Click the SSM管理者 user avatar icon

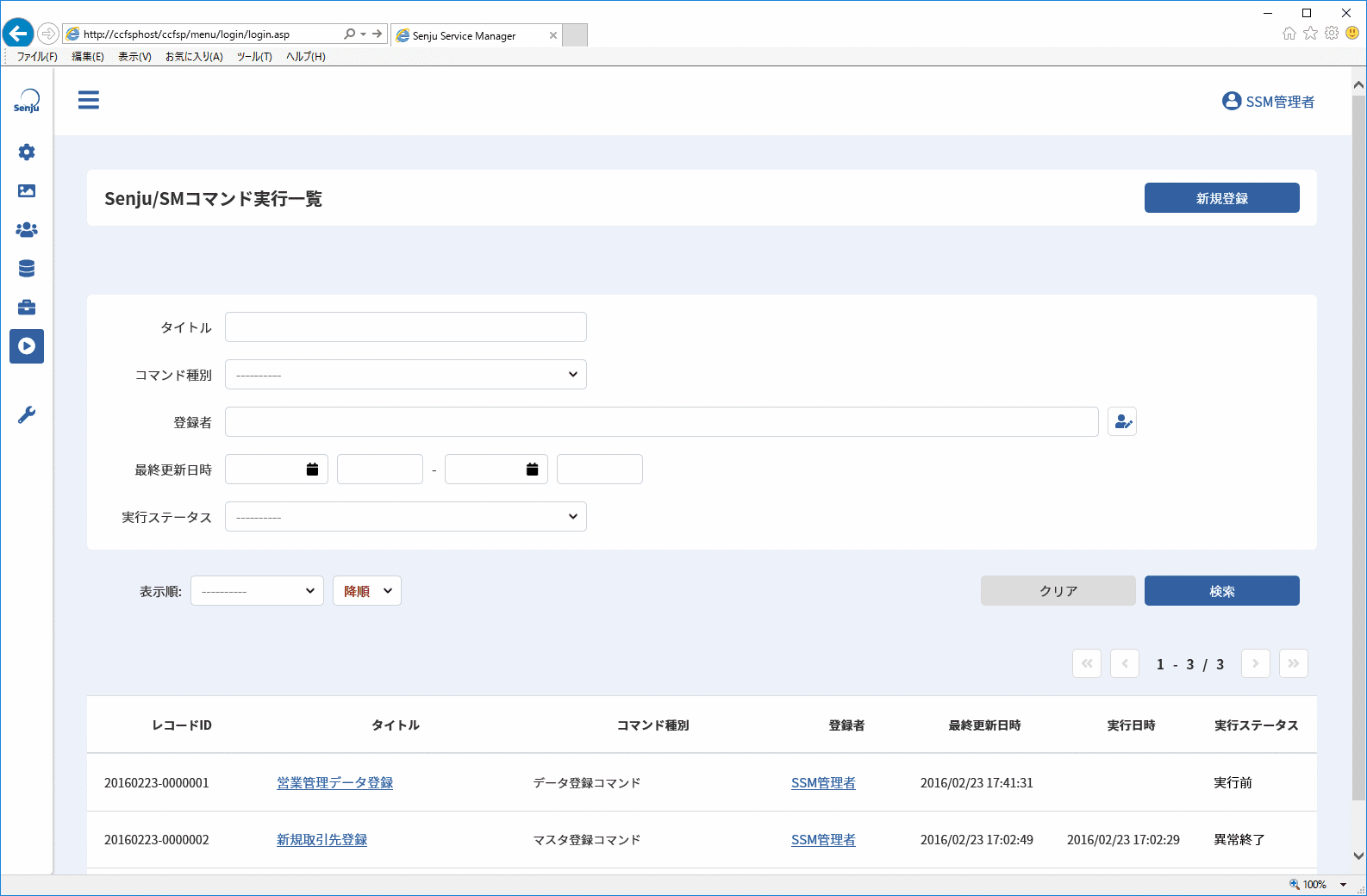1232,101
